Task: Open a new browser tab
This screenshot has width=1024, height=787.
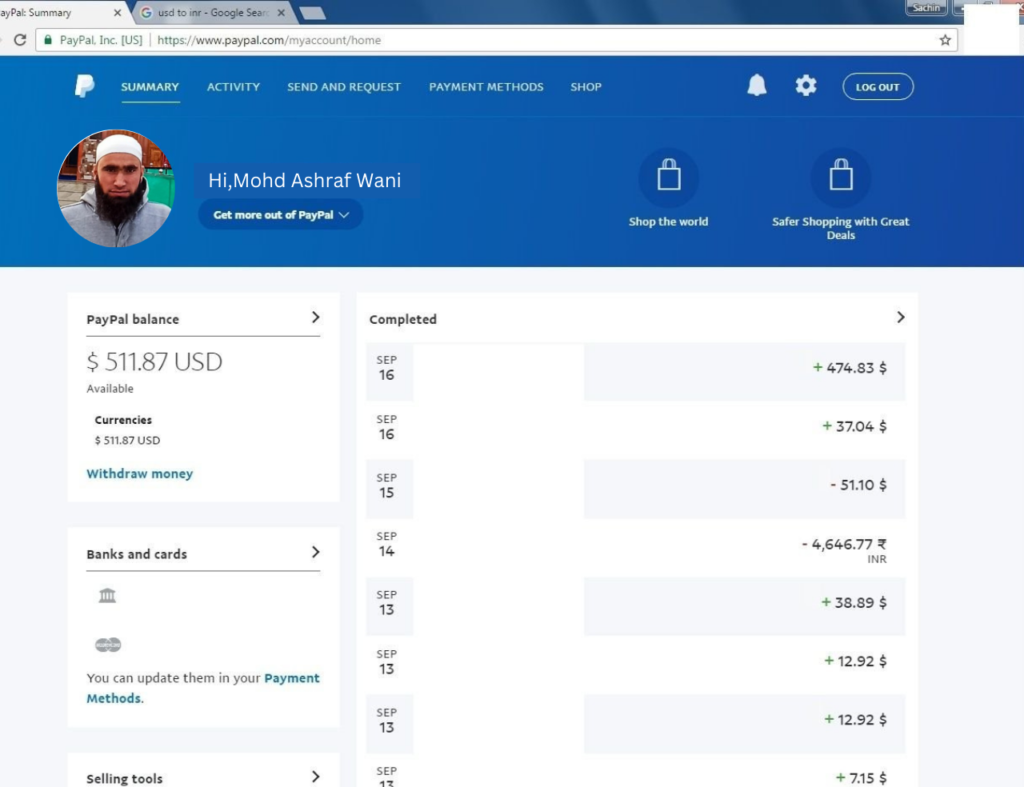Action: (312, 13)
